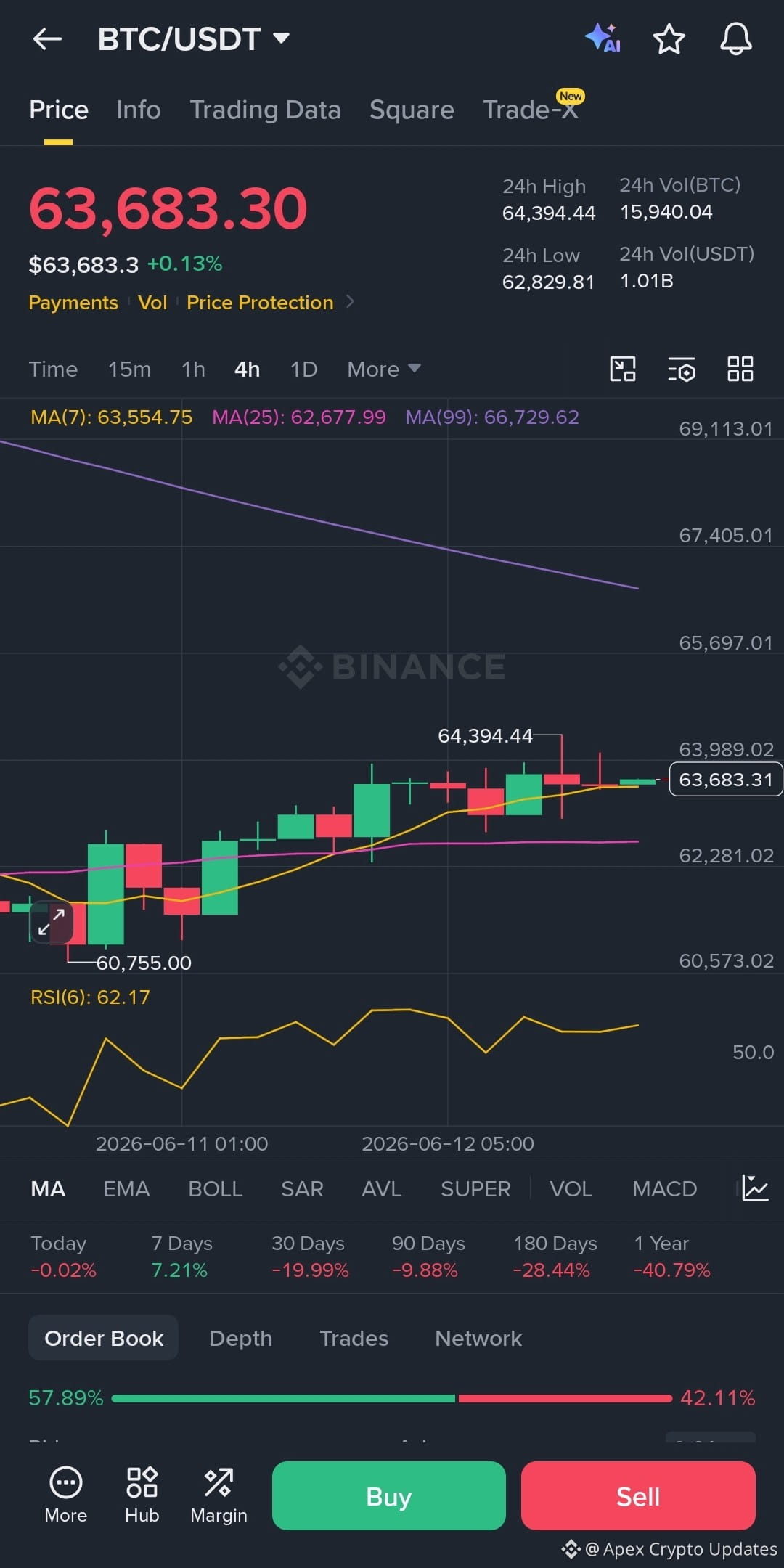Expand the BTC/USDT pair selector dropdown
The image size is (784, 1568).
click(281, 38)
